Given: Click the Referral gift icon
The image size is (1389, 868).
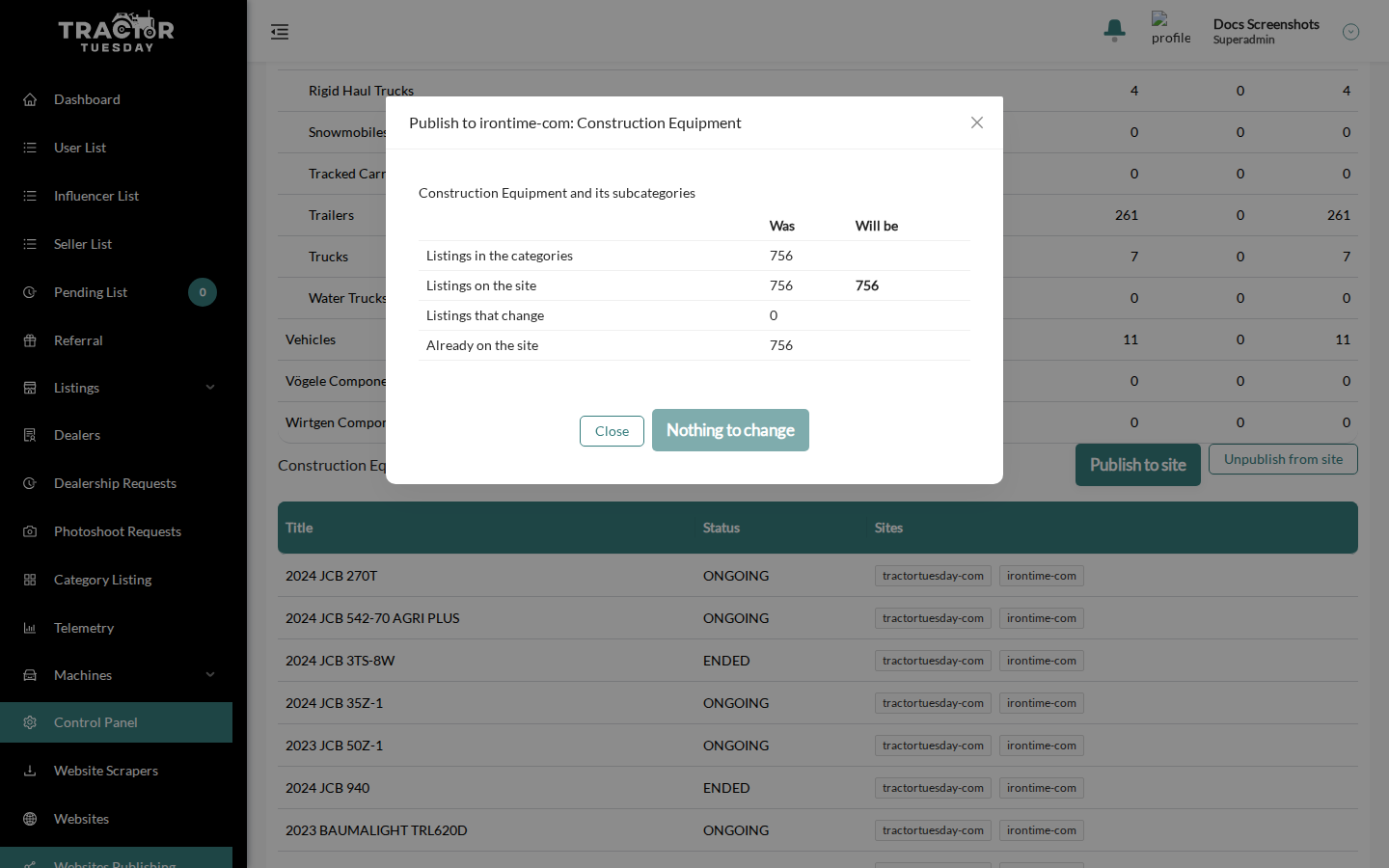Looking at the screenshot, I should point(30,340).
